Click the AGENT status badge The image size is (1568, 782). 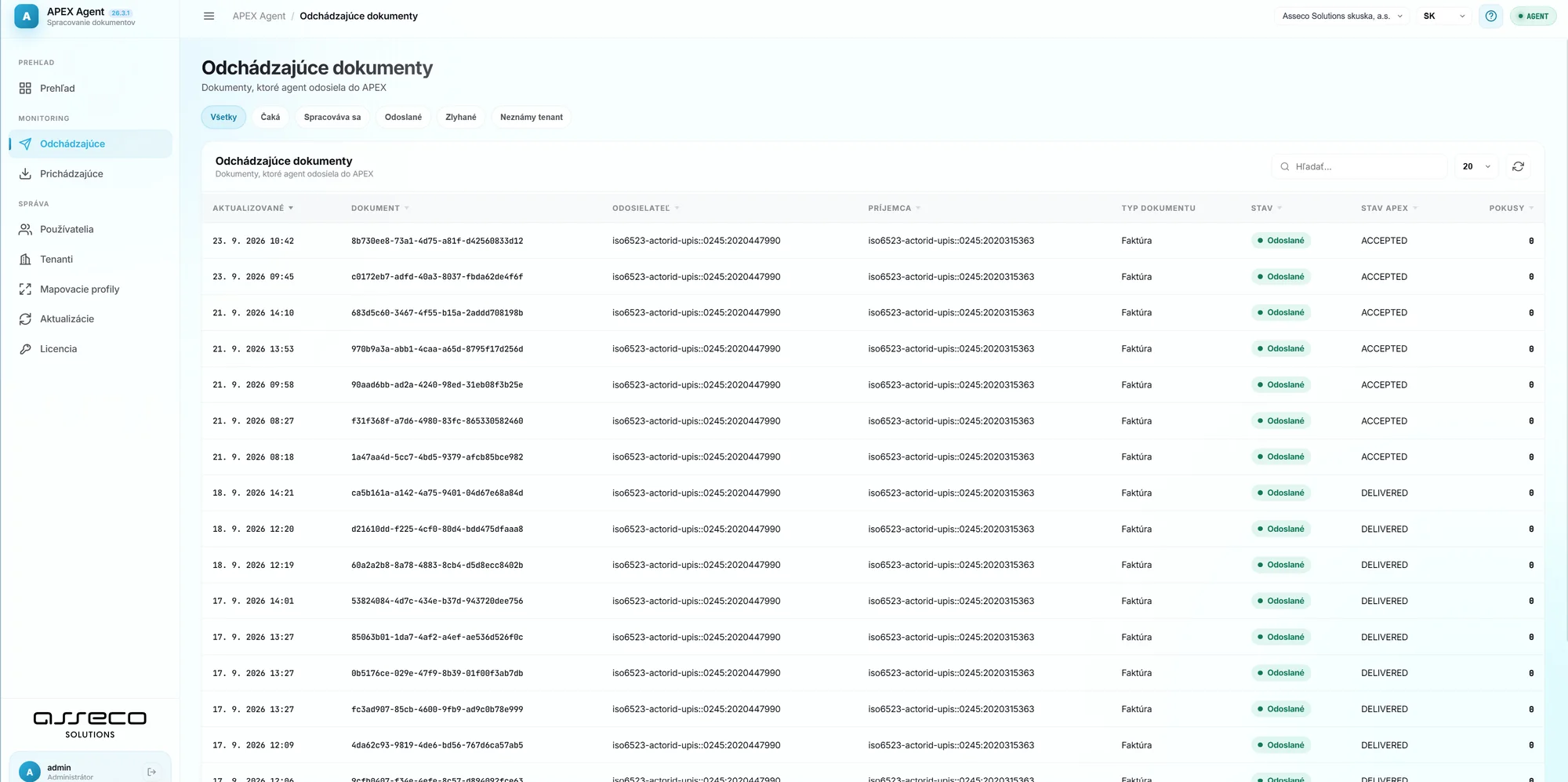click(1533, 16)
